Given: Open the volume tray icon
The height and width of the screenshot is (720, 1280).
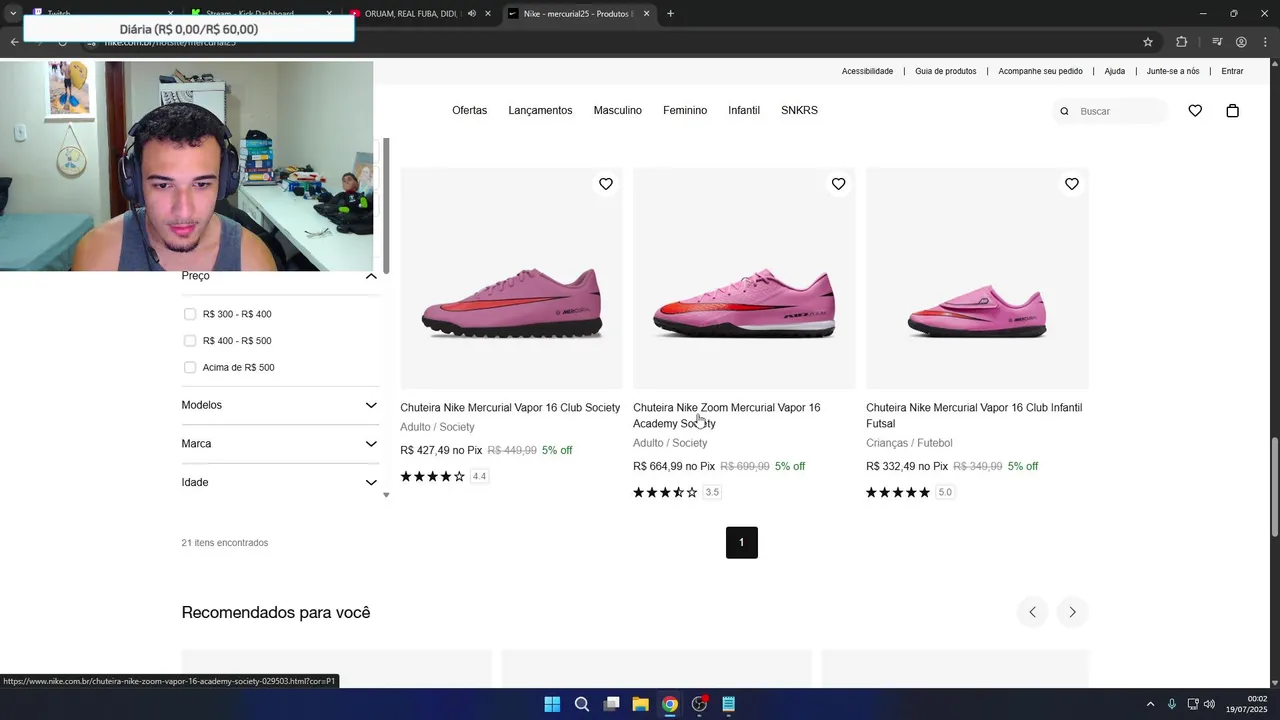Looking at the screenshot, I should coord(1210,704).
